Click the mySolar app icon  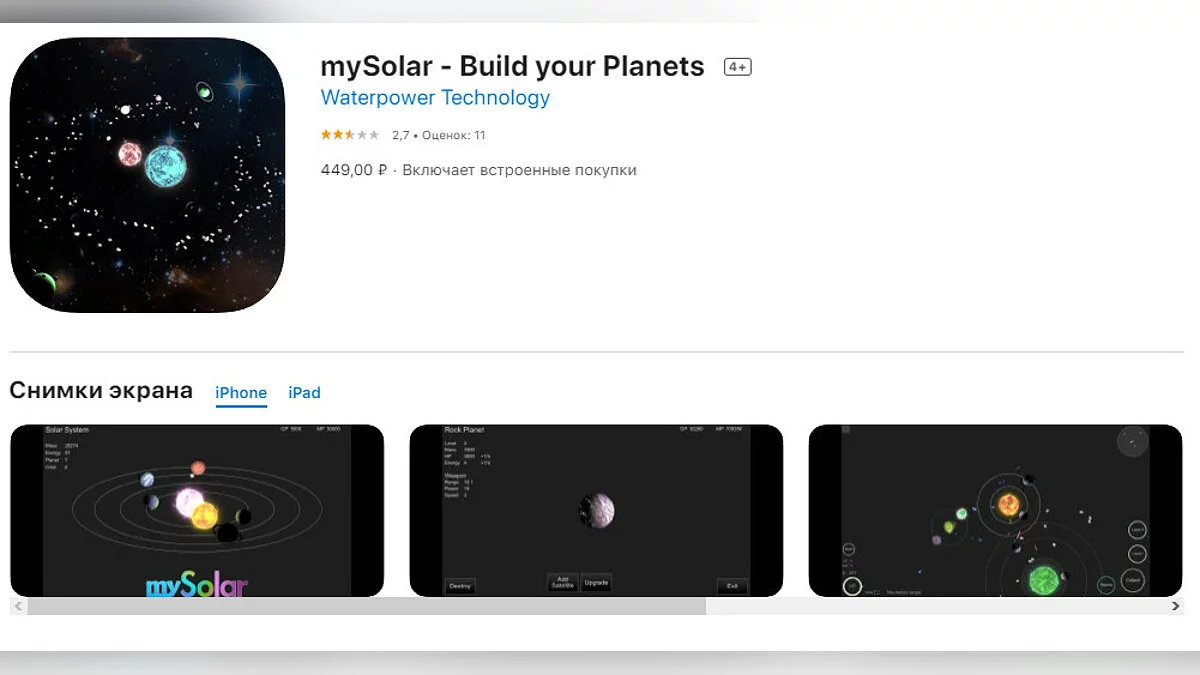[x=147, y=175]
